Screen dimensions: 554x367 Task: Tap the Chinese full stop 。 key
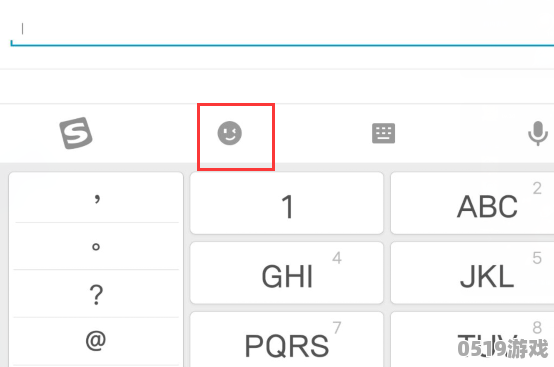[96, 246]
